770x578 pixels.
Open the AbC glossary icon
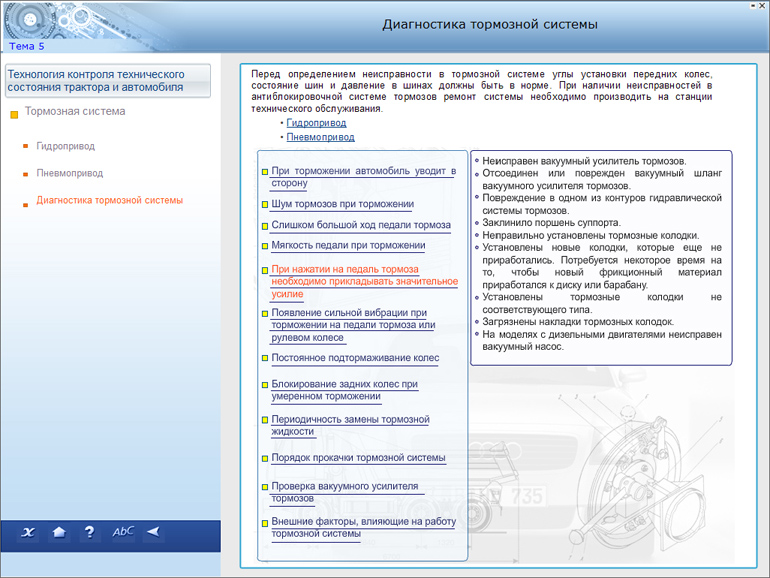tap(123, 532)
